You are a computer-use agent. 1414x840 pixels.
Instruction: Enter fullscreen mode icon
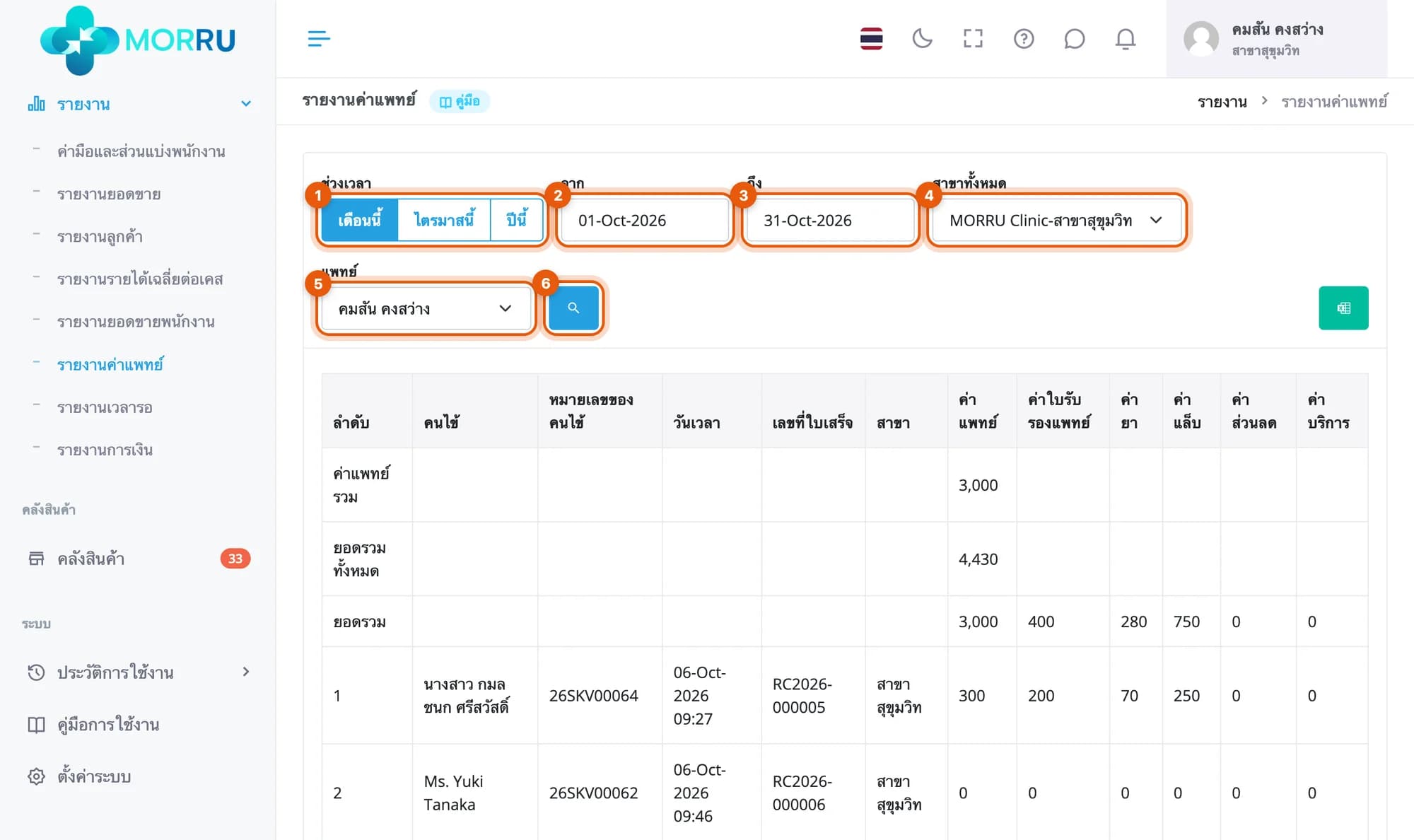[x=973, y=39]
